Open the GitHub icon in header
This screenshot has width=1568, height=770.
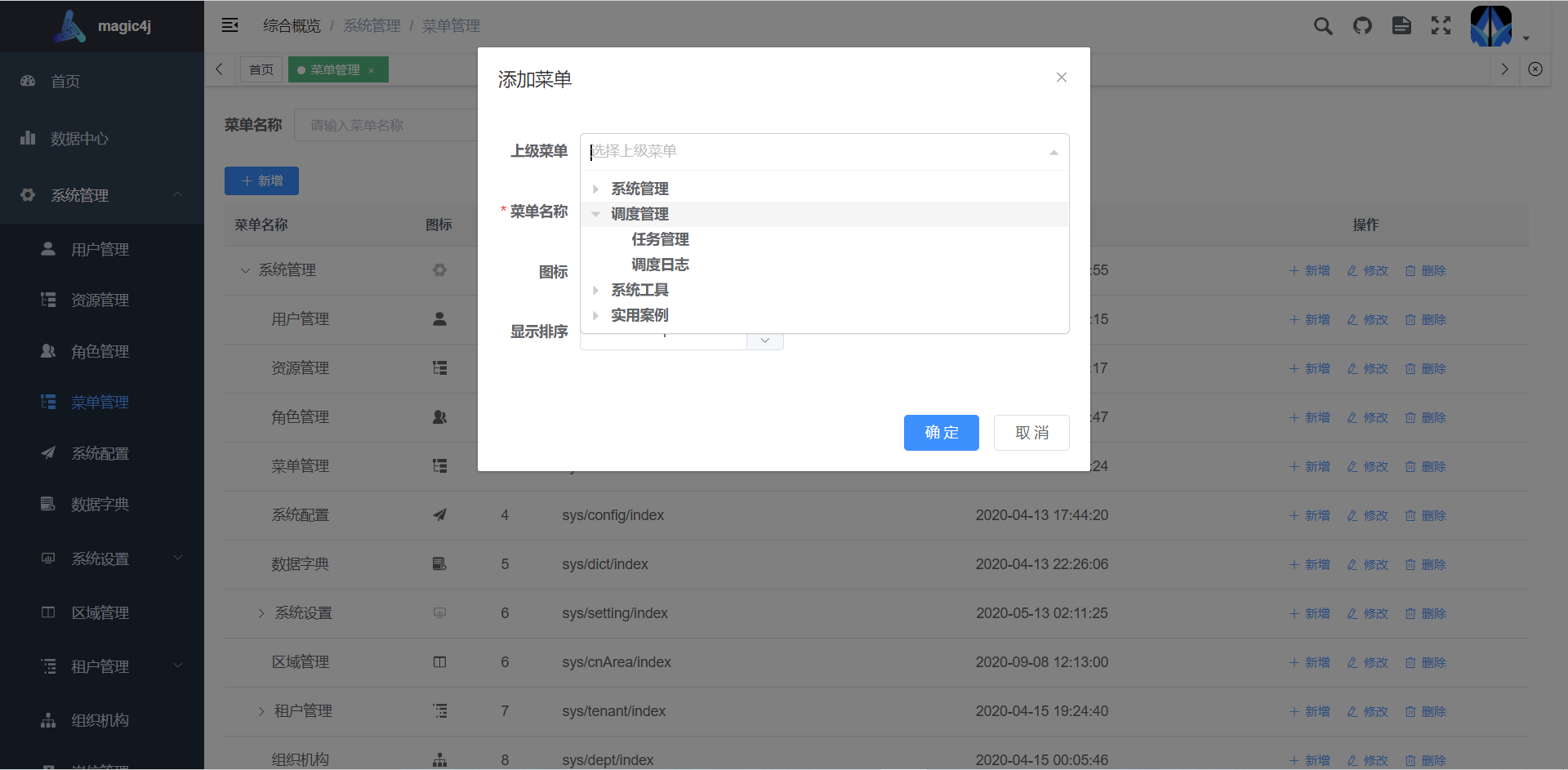coord(1362,26)
